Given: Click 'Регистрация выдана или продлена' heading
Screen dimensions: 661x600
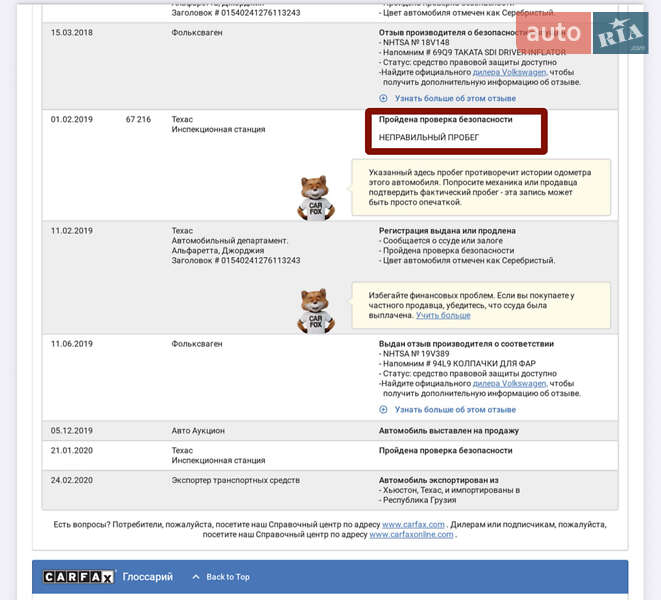Looking at the screenshot, I should [447, 231].
